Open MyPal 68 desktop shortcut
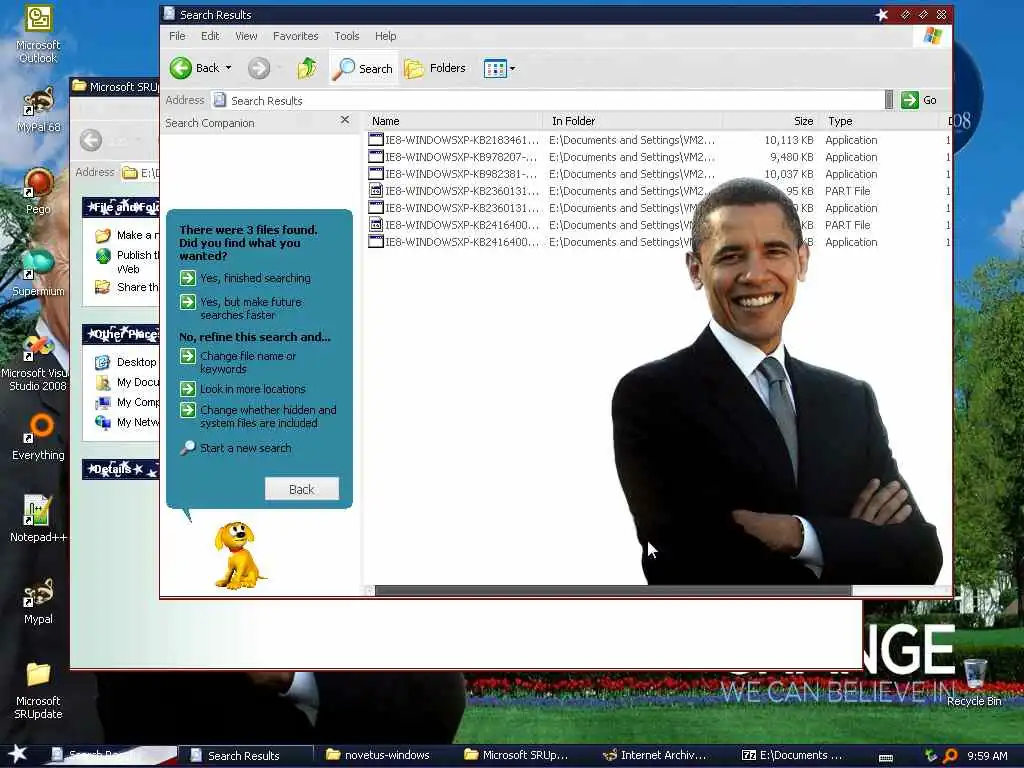The image size is (1024, 768). coord(38,110)
